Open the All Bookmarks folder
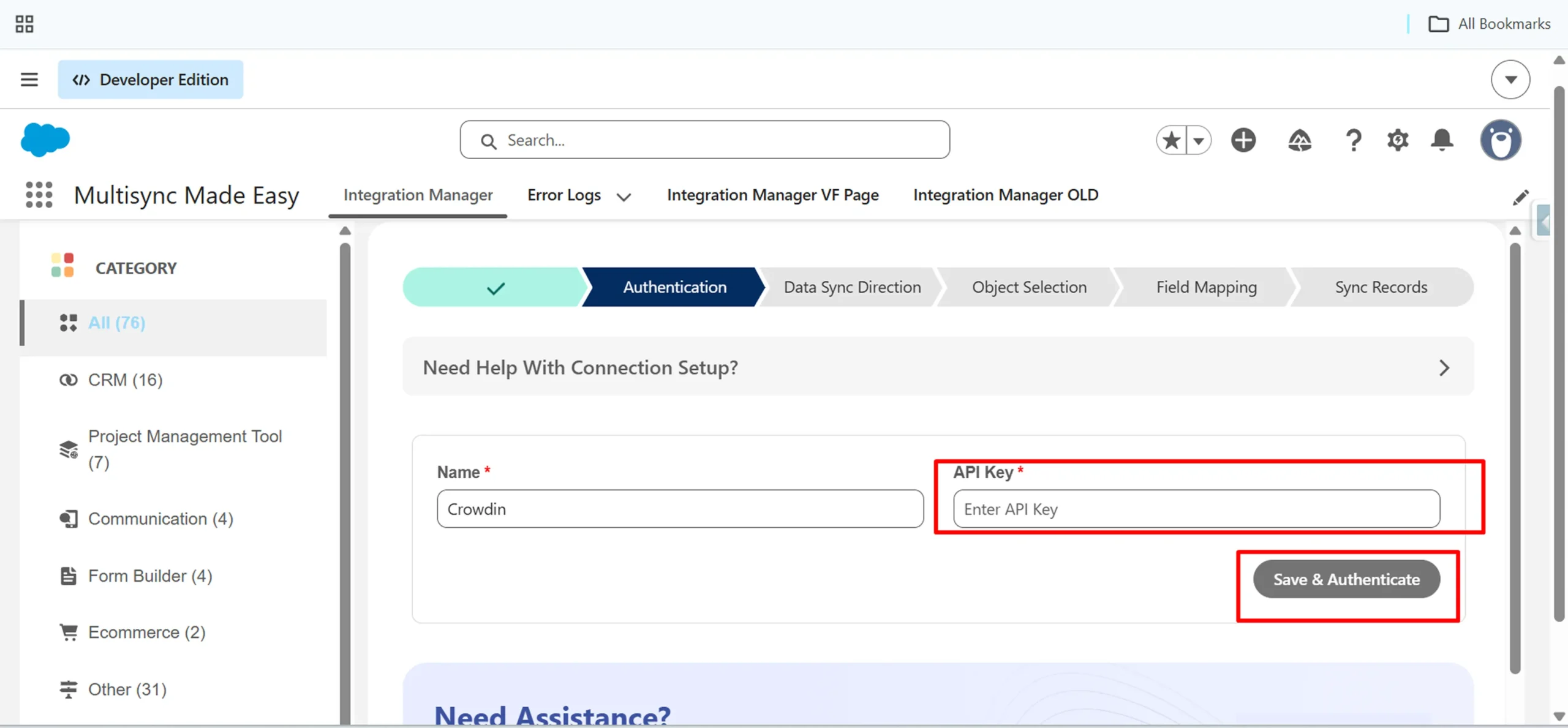Viewport: 1568px width, 728px height. click(x=1490, y=24)
